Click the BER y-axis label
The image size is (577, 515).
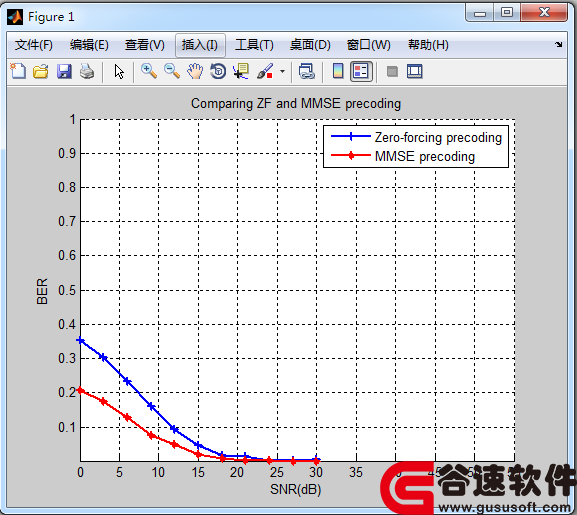pyautogui.click(x=42, y=291)
